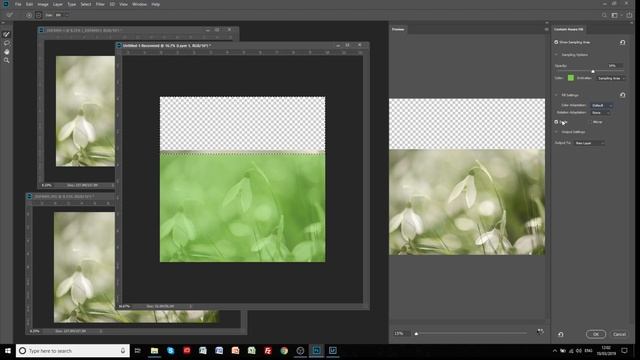This screenshot has height=360, width=640.
Task: Toggle the Show Sampling Area checkbox
Action: pos(556,42)
